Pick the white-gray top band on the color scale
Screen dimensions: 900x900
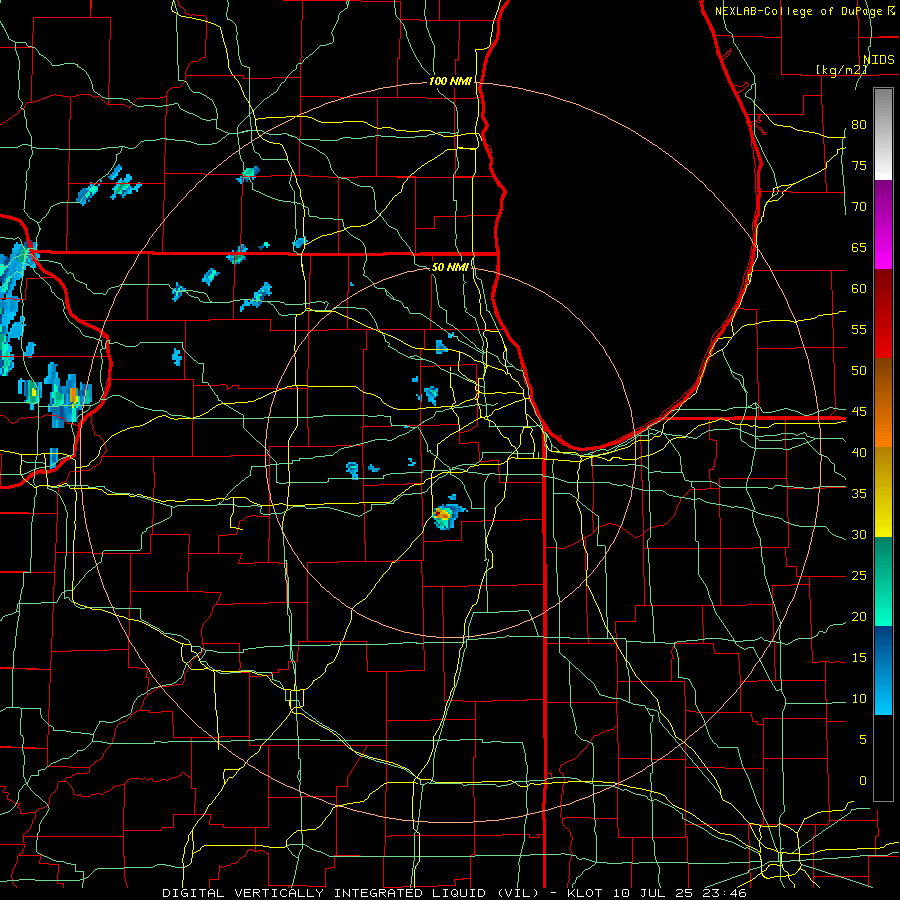point(883,134)
